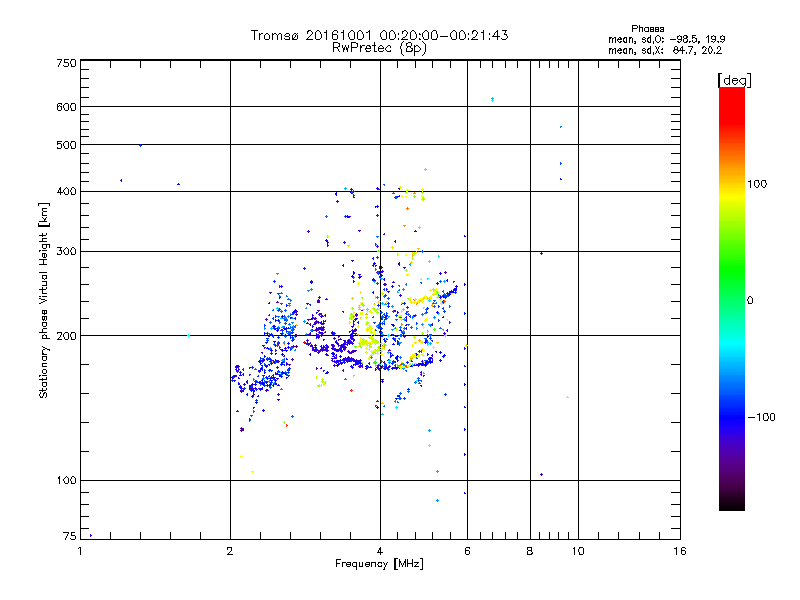The image size is (800, 600).
Task: Click y-axis tick label '500'
Action: [x=66, y=145]
